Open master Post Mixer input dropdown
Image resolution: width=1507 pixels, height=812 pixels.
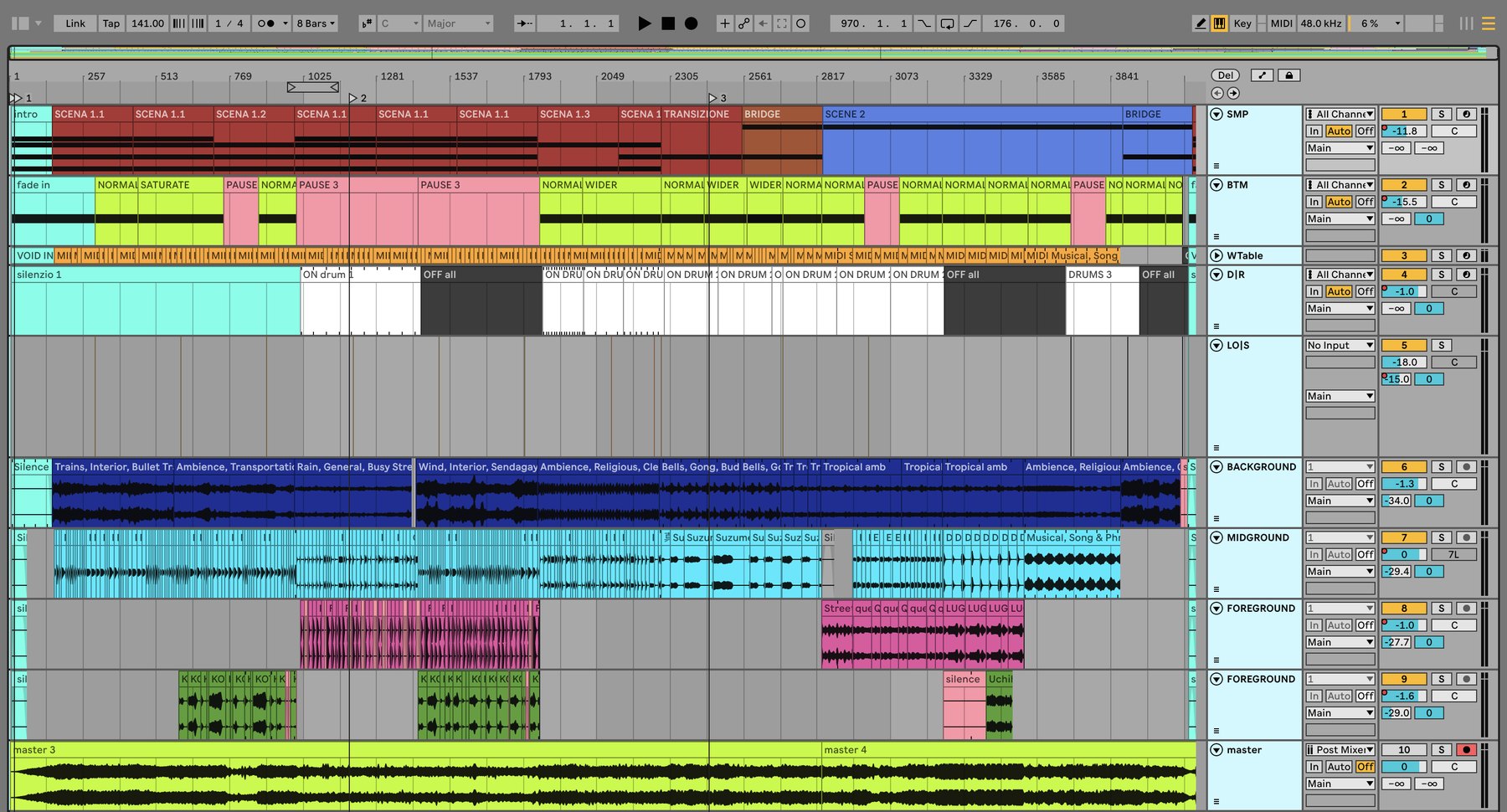[1340, 750]
